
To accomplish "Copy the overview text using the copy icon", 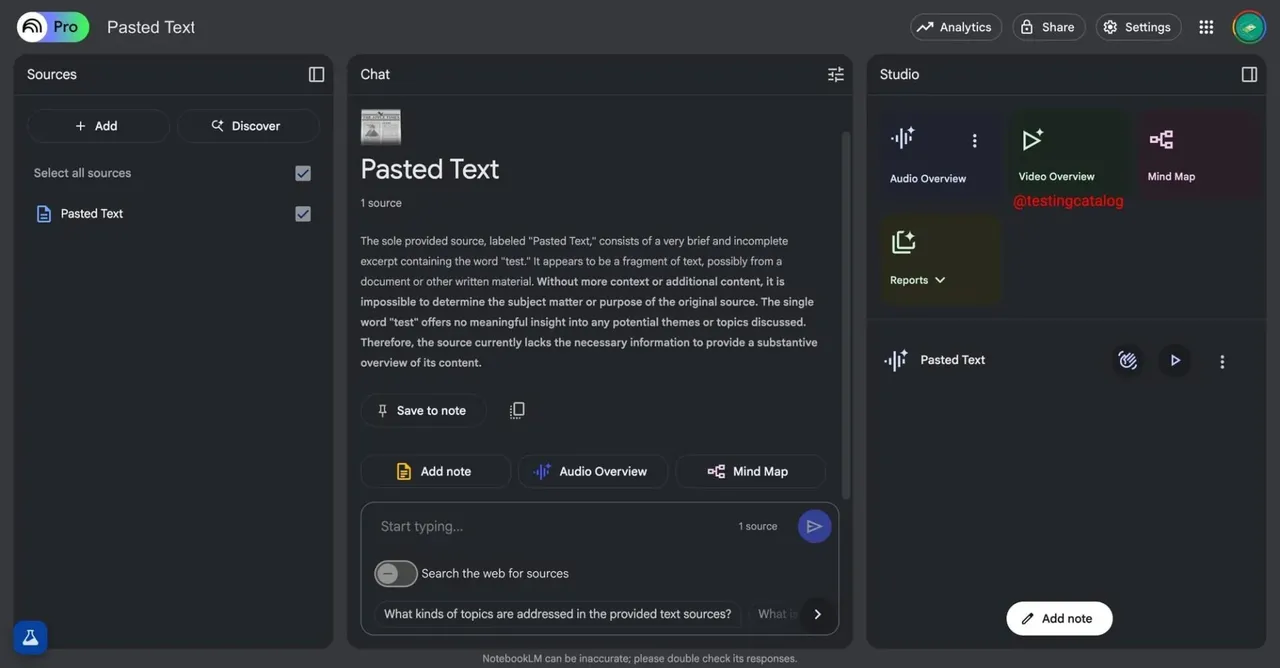I will [517, 409].
